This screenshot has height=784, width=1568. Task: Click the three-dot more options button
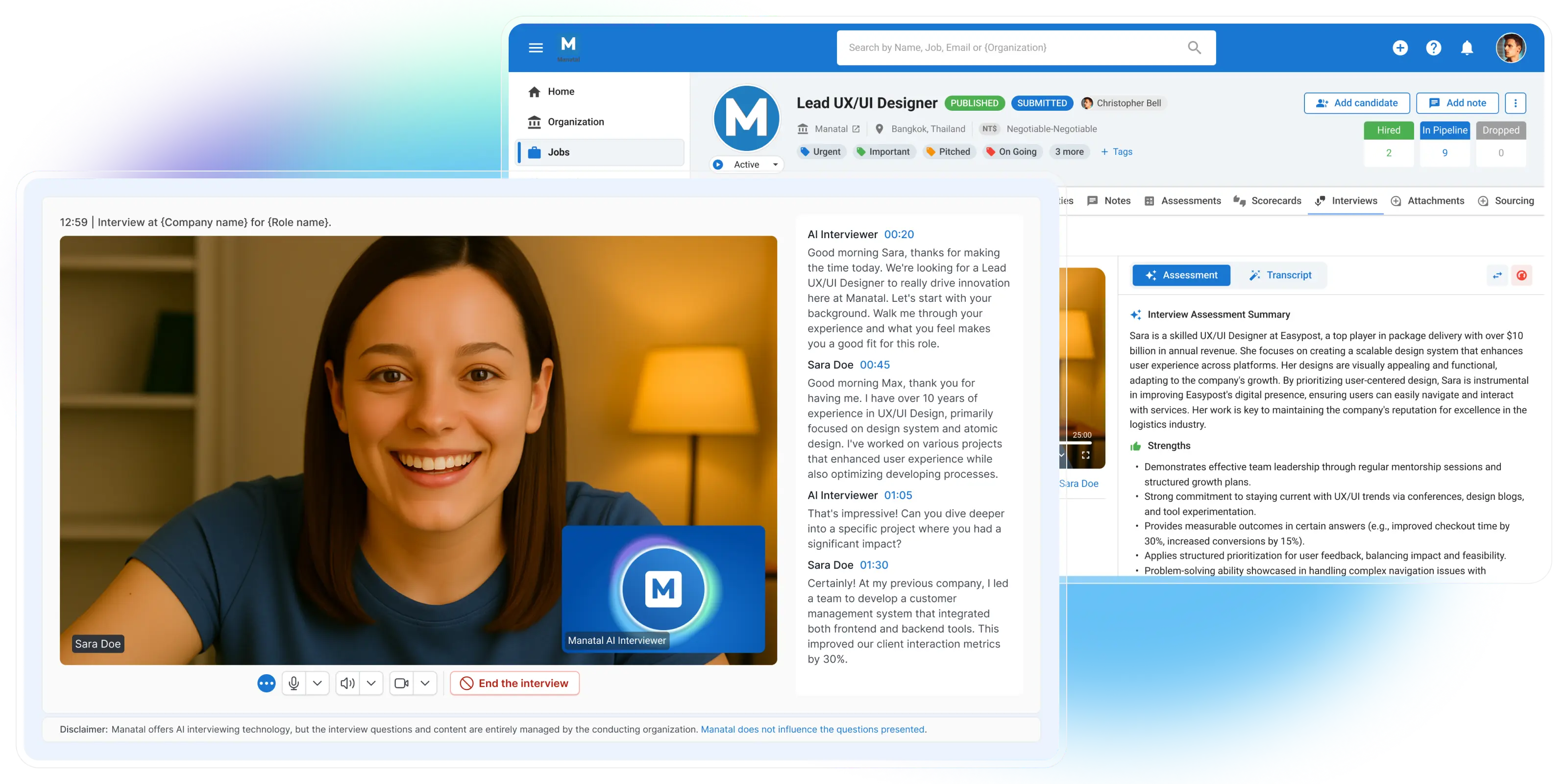pos(1515,103)
